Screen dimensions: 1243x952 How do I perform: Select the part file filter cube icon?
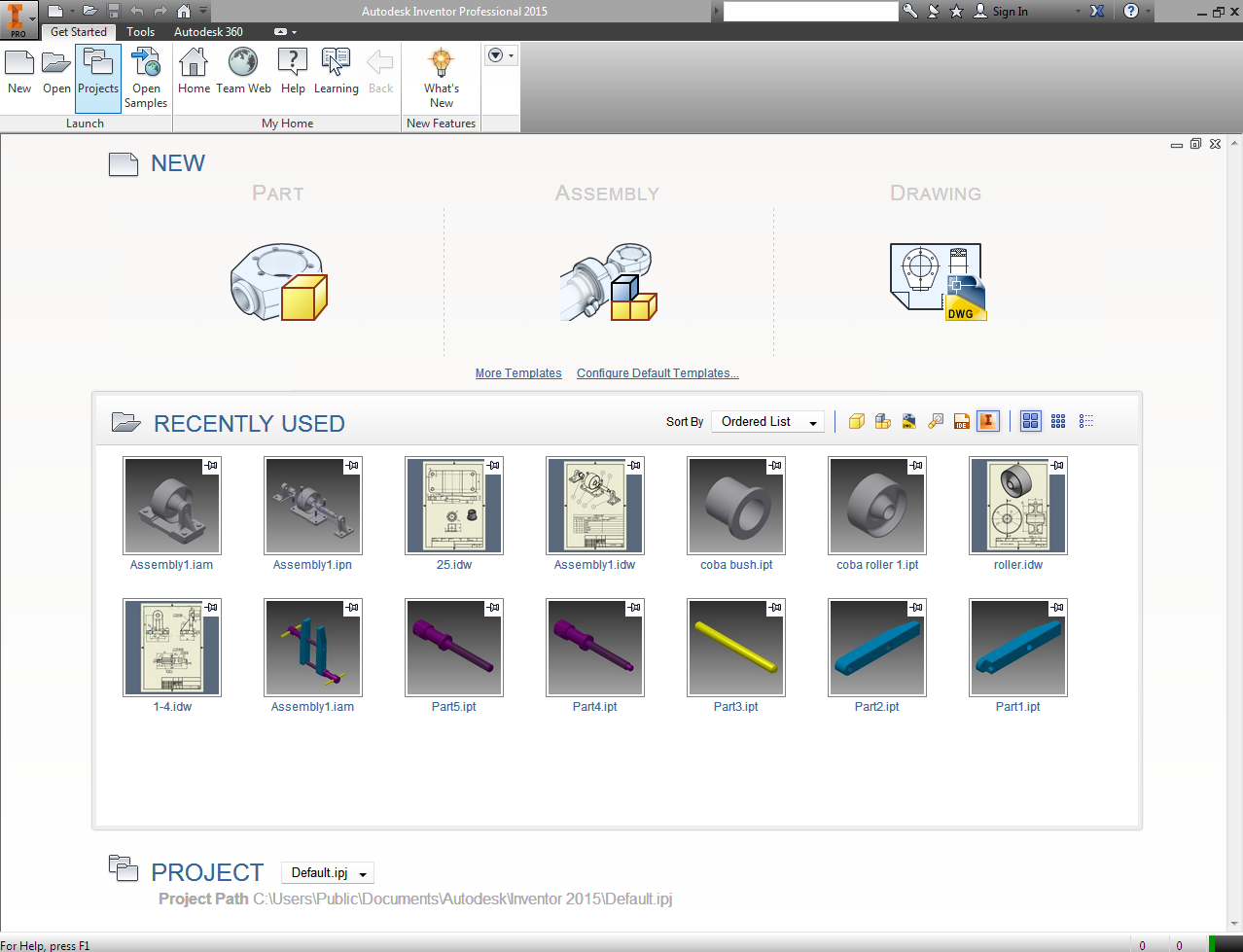click(x=856, y=421)
